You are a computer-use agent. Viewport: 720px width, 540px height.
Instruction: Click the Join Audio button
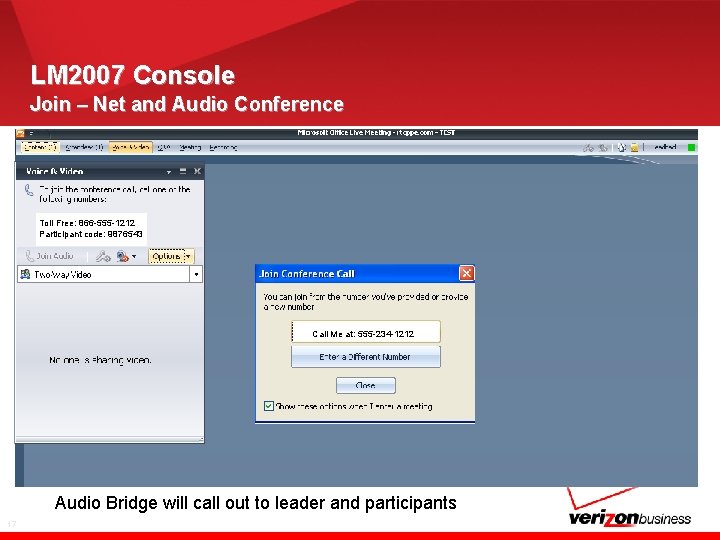pyautogui.click(x=50, y=256)
